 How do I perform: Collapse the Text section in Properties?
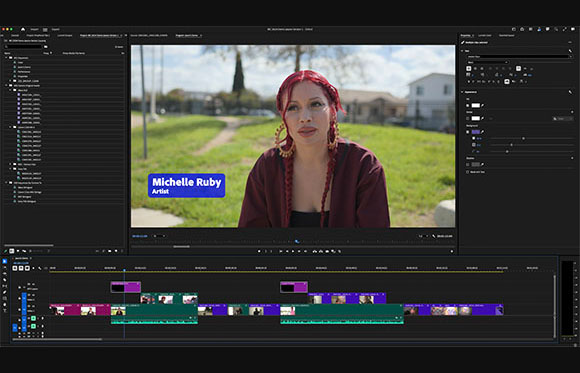[462, 51]
